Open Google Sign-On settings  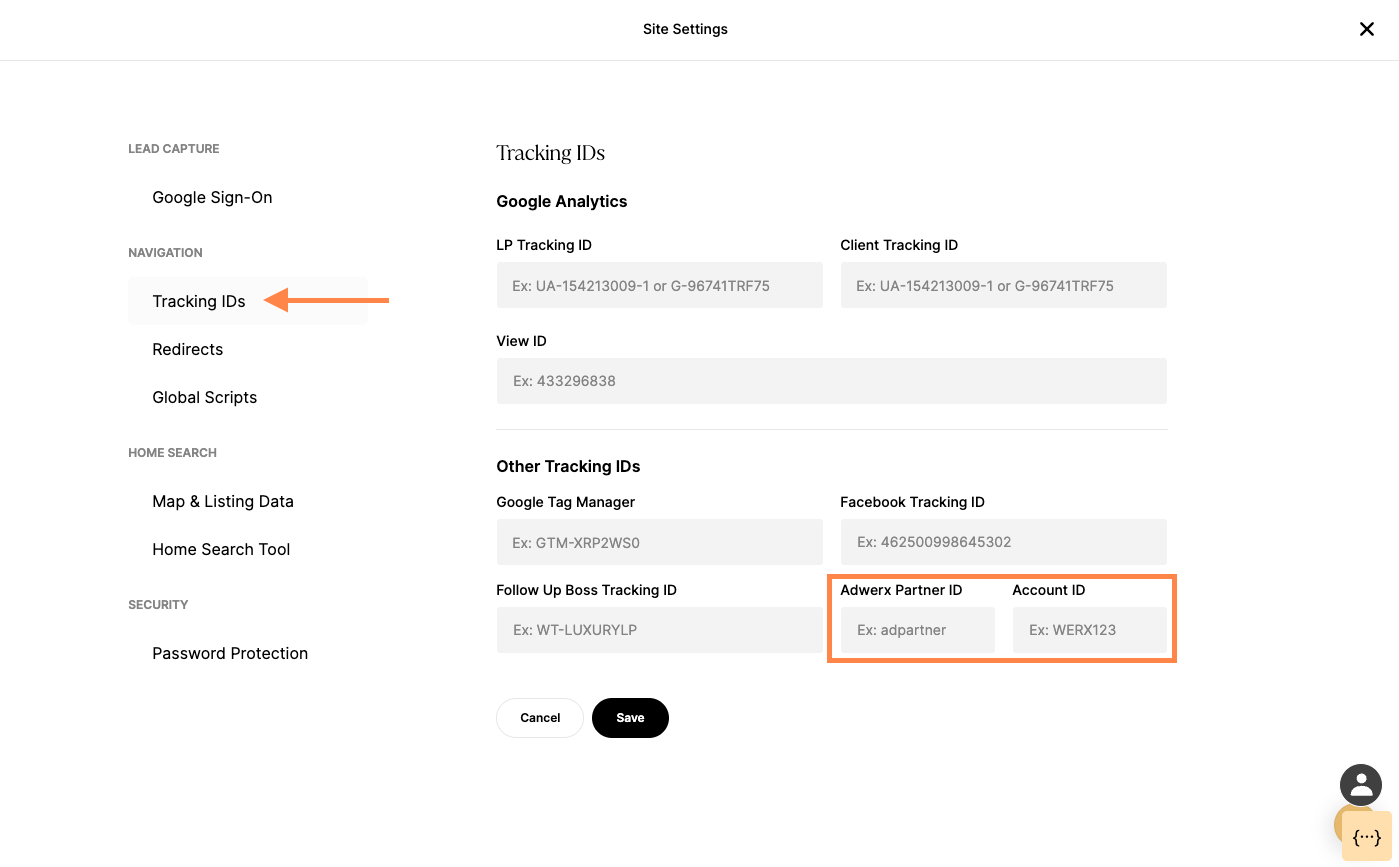(x=212, y=197)
